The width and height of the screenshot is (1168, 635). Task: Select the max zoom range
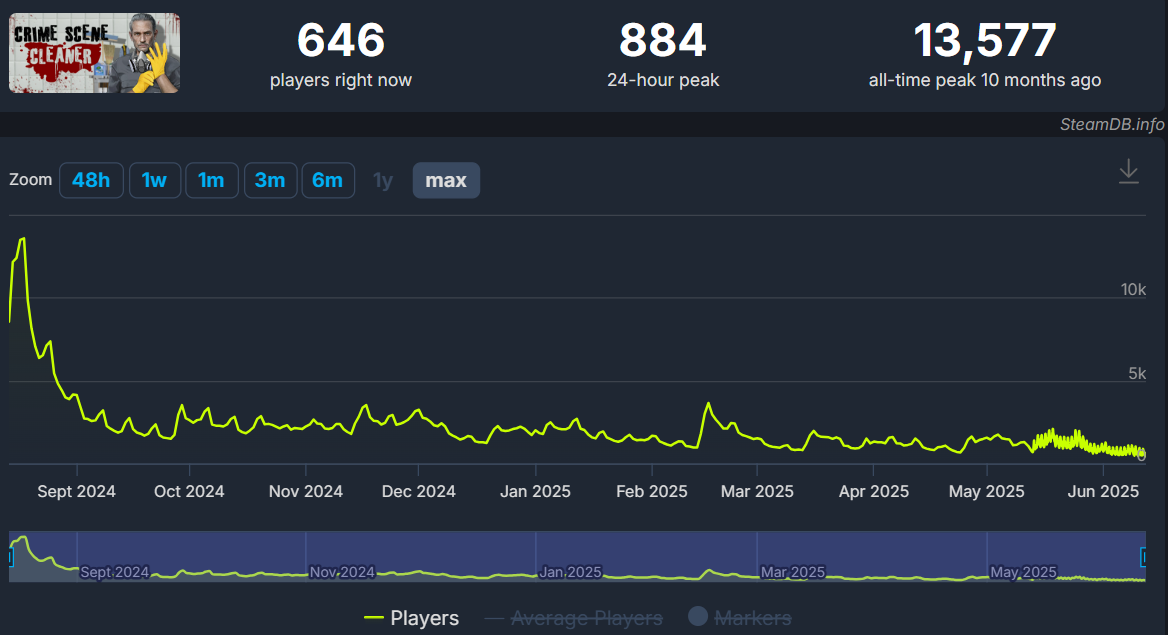[x=446, y=180]
